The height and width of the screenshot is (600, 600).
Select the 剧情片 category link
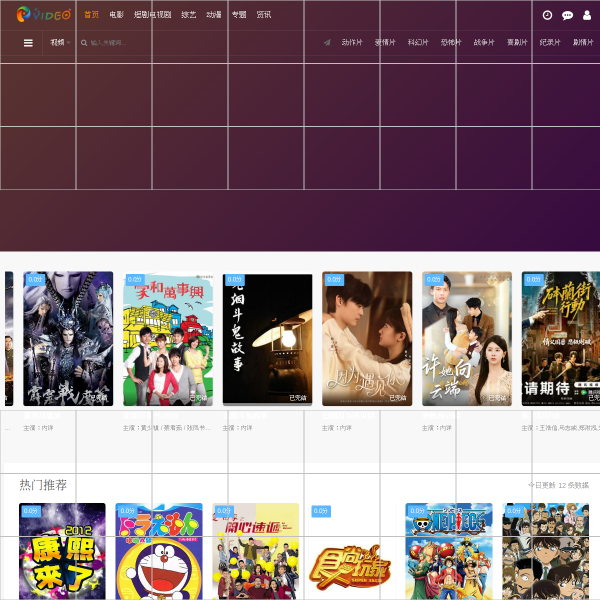tap(583, 42)
